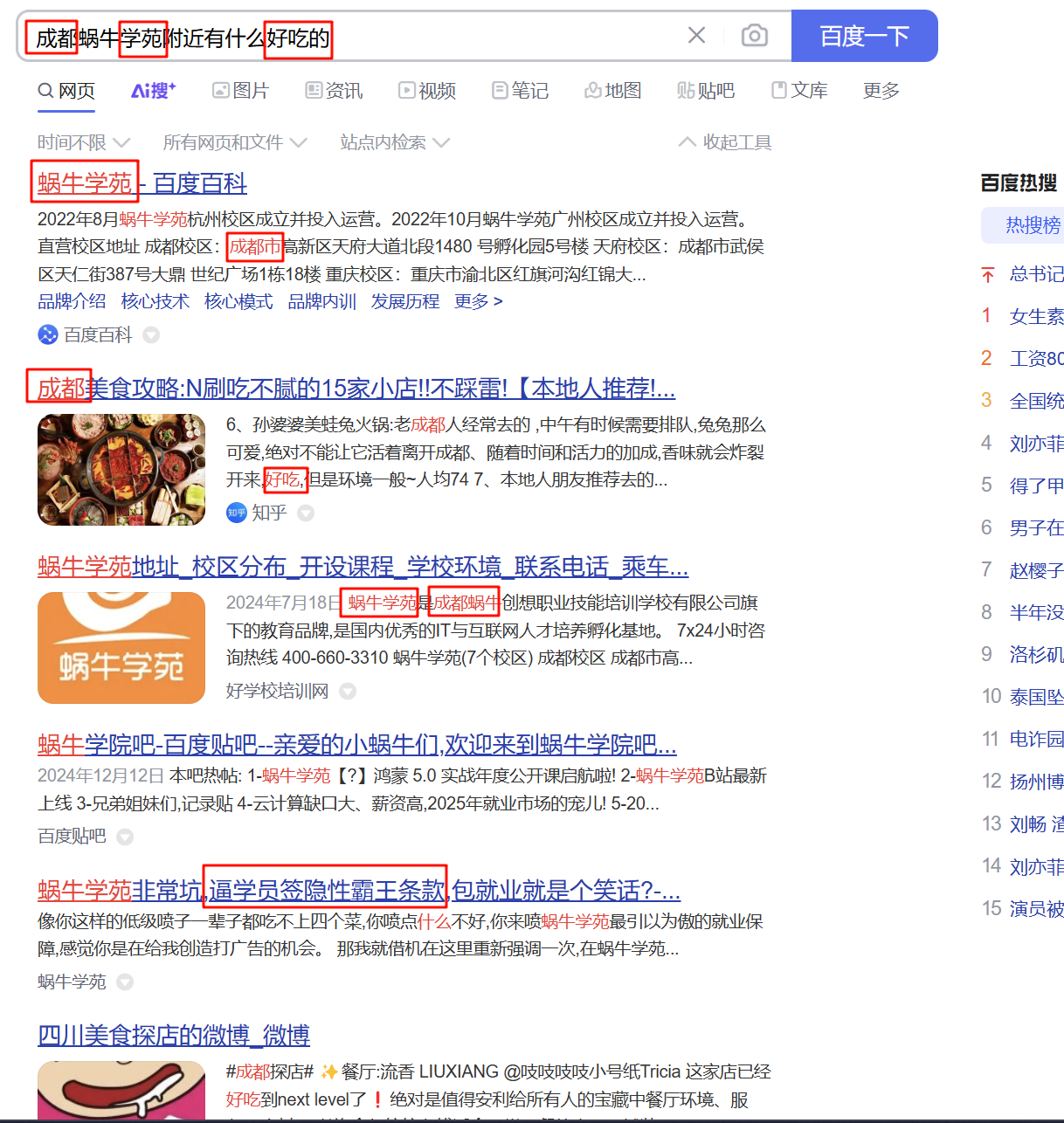Click the 知乎 source logo icon
Screen dimensions: 1064x1123
point(236,513)
